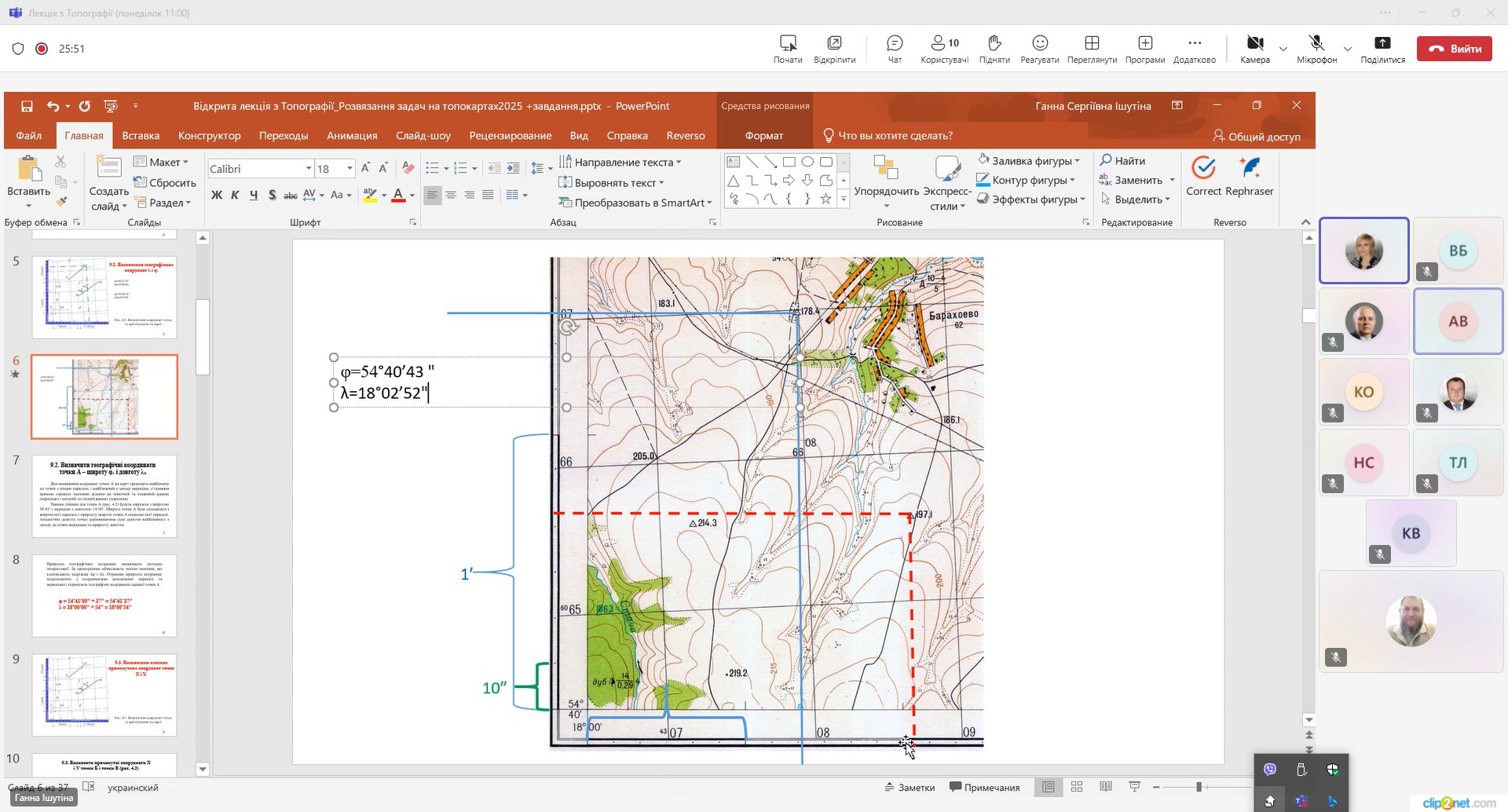This screenshot has height=812, width=1508.
Task: Click the Save icon in PowerPoint
Action: (27, 106)
